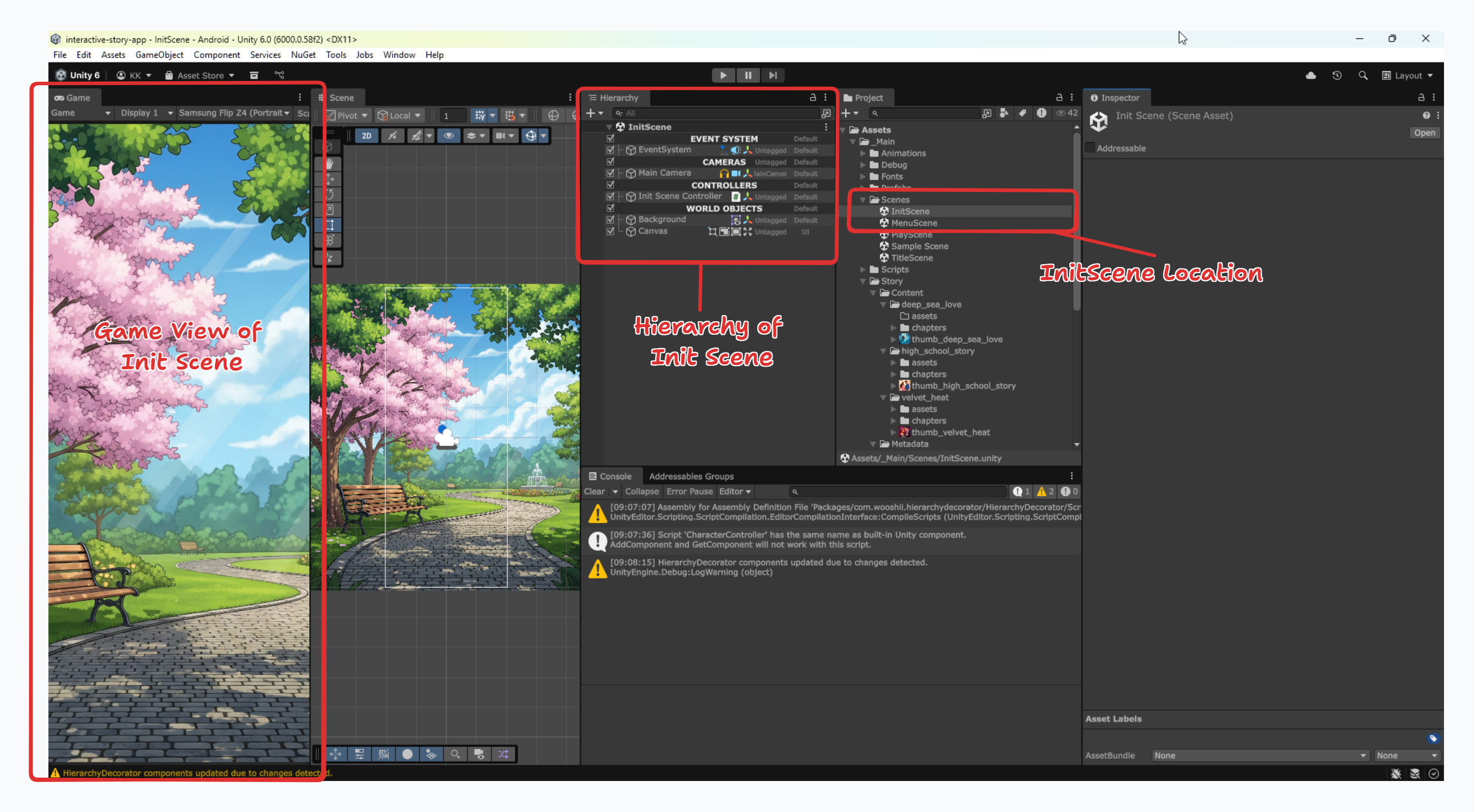Click the Pause button in toolbar
The image size is (1475, 812).
click(x=748, y=75)
